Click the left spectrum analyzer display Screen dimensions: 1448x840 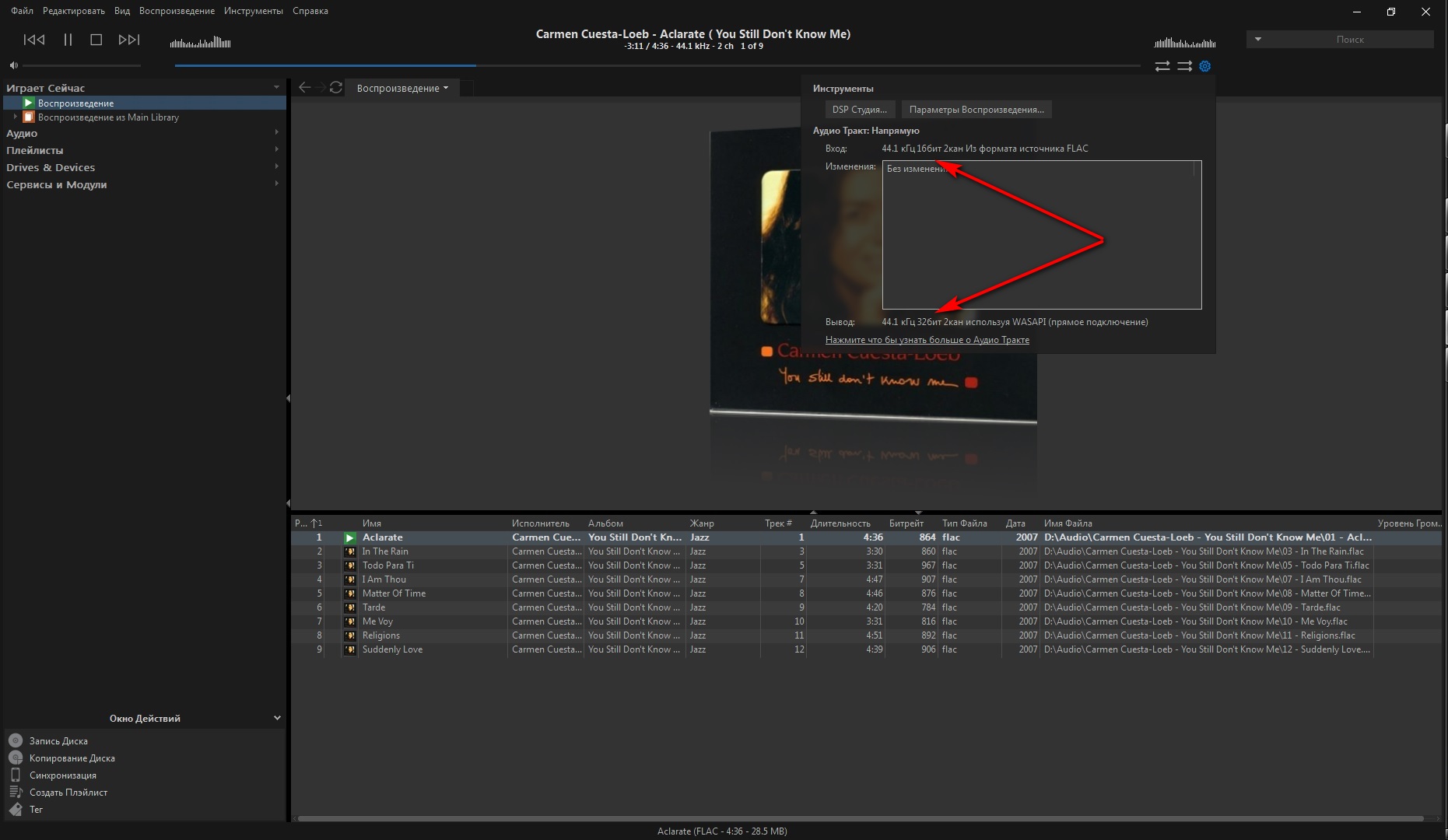tap(201, 42)
